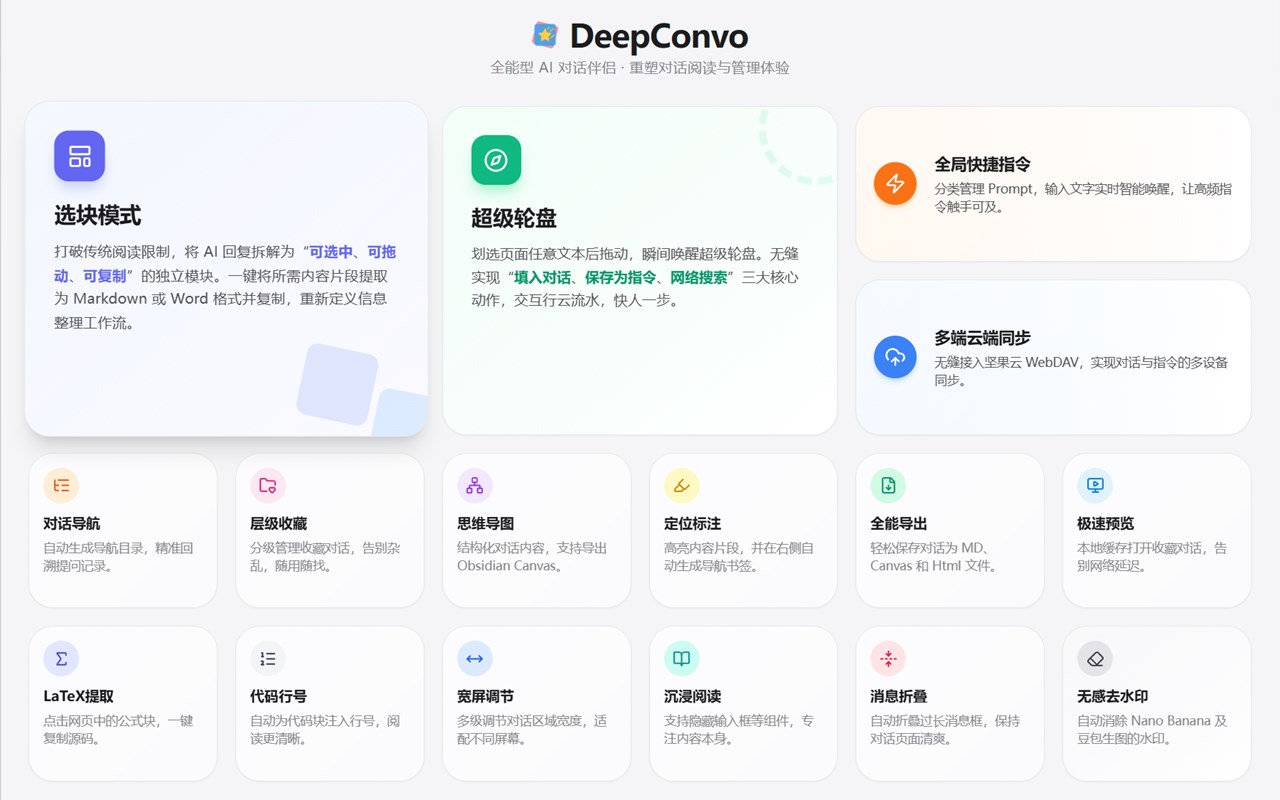Click the 超级轮盘 heading
The height and width of the screenshot is (800, 1280).
coord(514,218)
